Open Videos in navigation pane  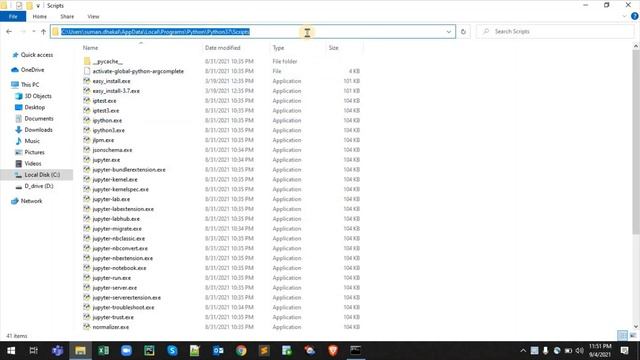point(28,163)
